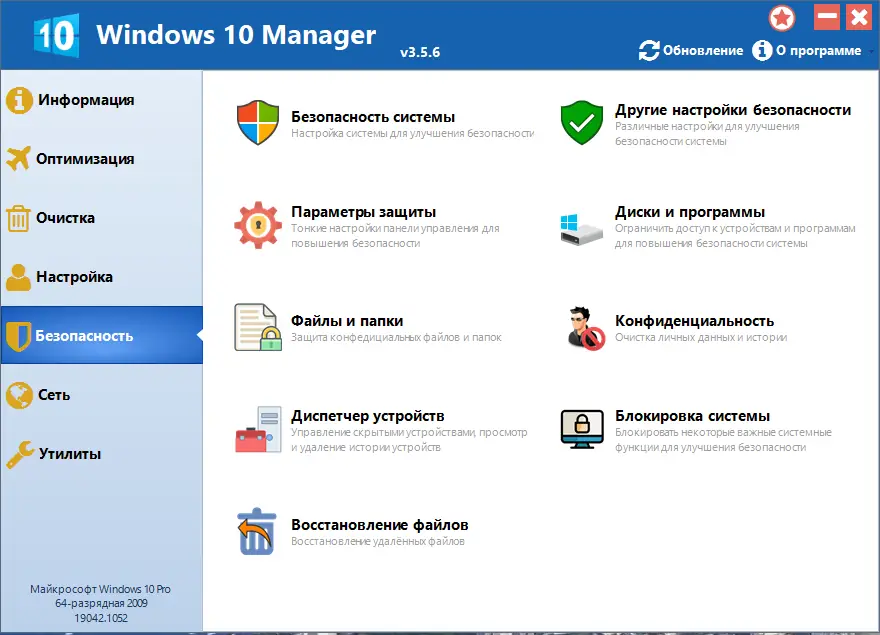Click the locked document Файлы и папки icon
This screenshot has height=635, width=880.
[x=258, y=327]
